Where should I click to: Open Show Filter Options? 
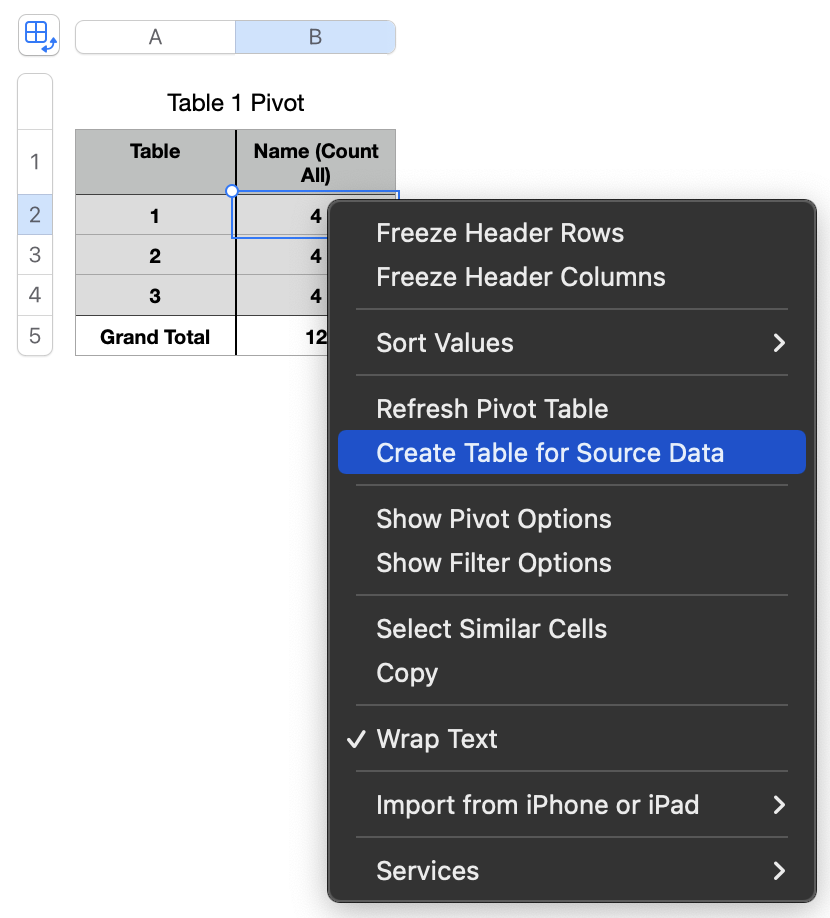point(494,563)
